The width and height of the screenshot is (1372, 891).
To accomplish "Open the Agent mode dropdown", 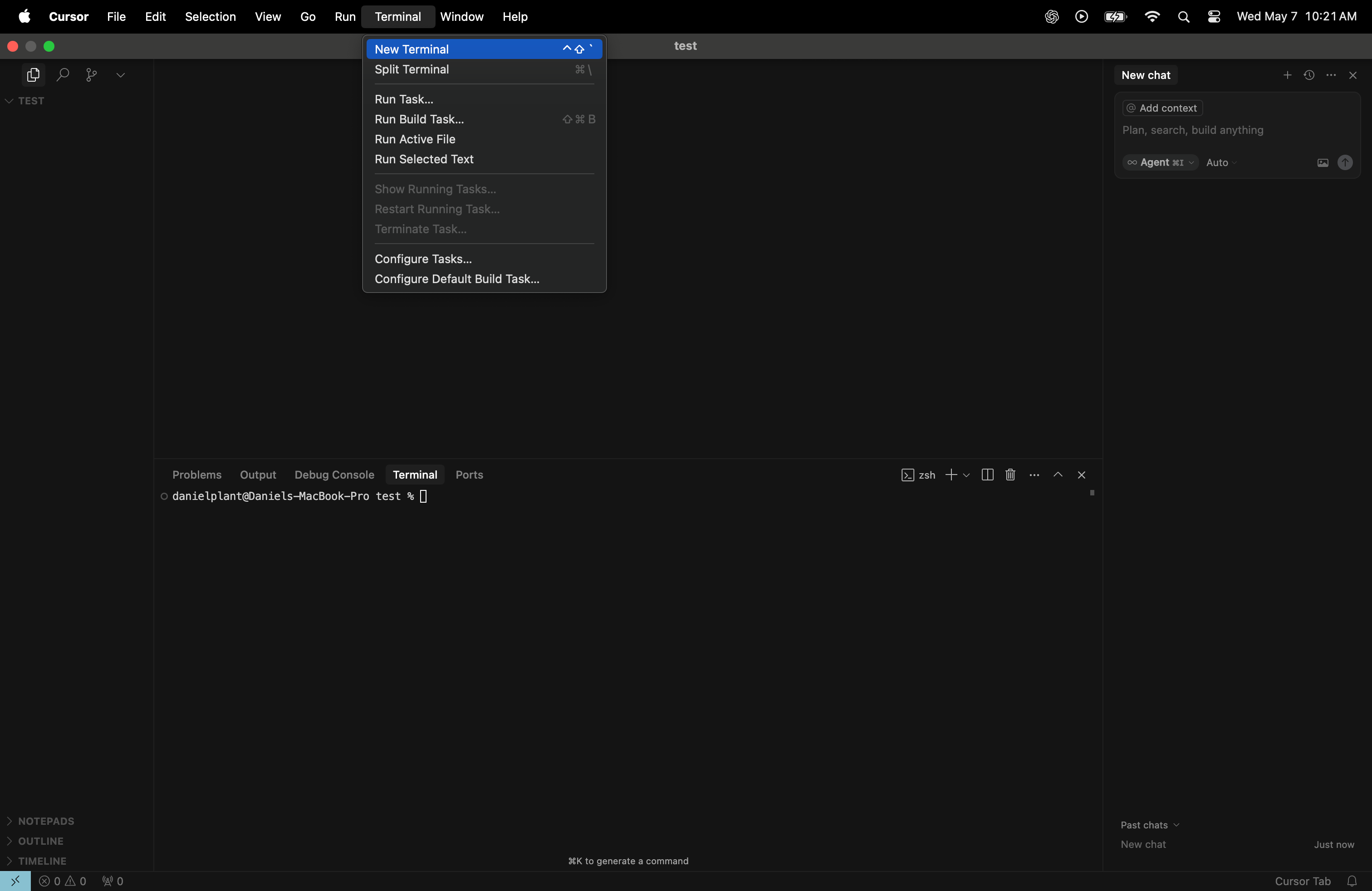I will [1160, 162].
